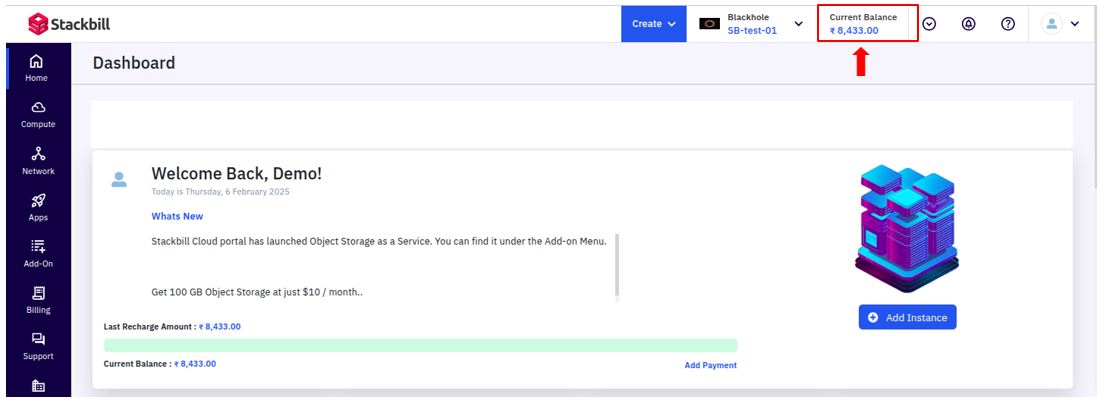The image size is (1104, 406).
Task: Click the Whats New panel scrollbar
Action: (617, 267)
